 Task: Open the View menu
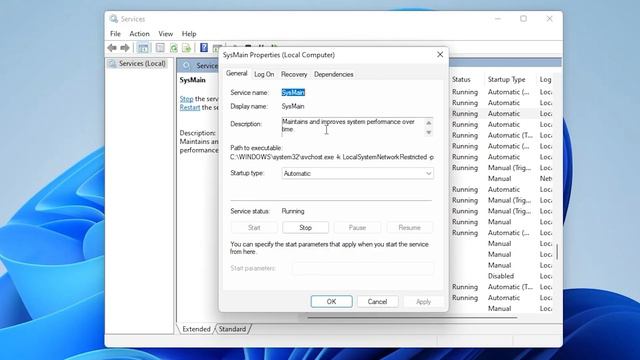coord(165,34)
